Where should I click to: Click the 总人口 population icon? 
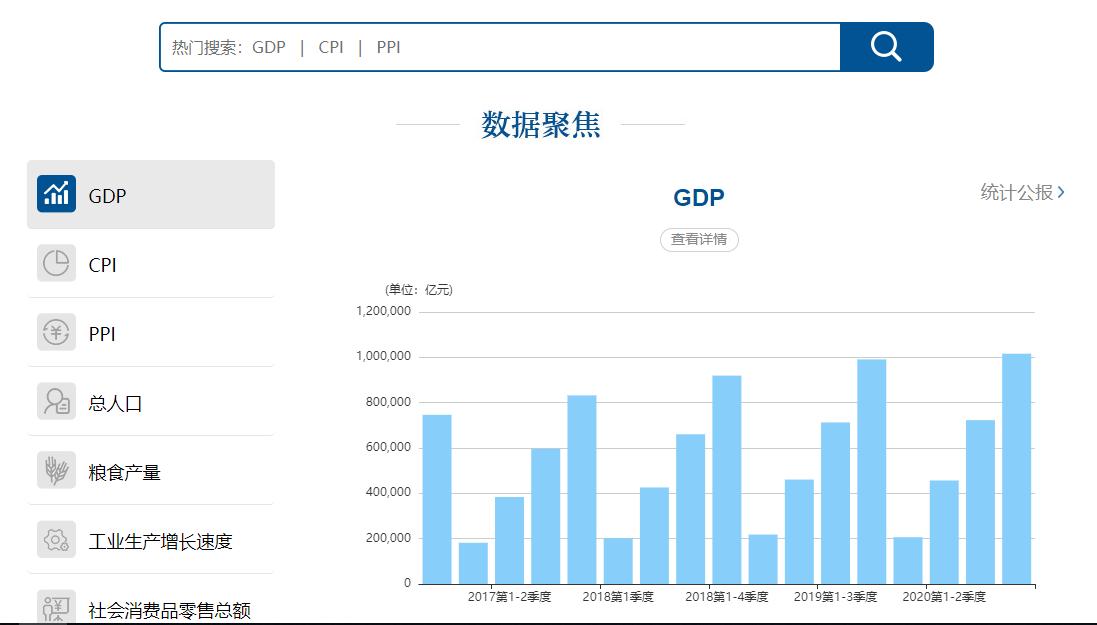click(57, 401)
